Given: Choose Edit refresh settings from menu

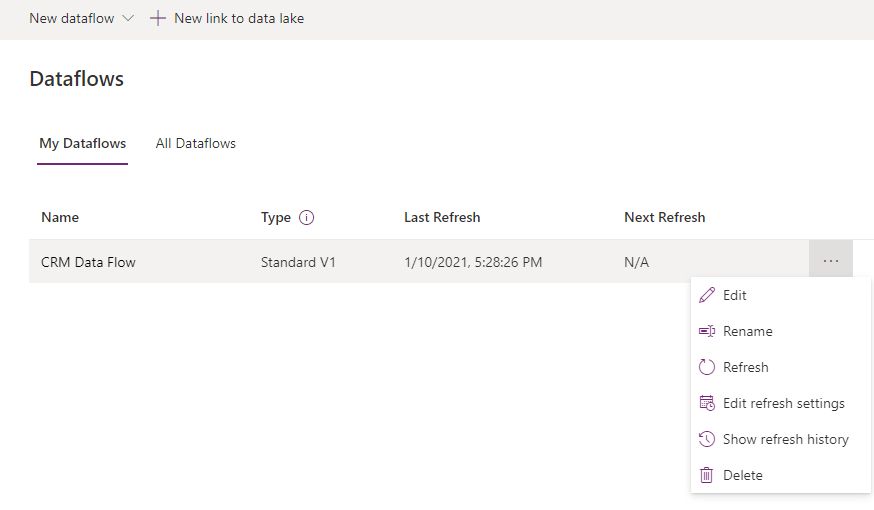Looking at the screenshot, I should click(x=784, y=403).
